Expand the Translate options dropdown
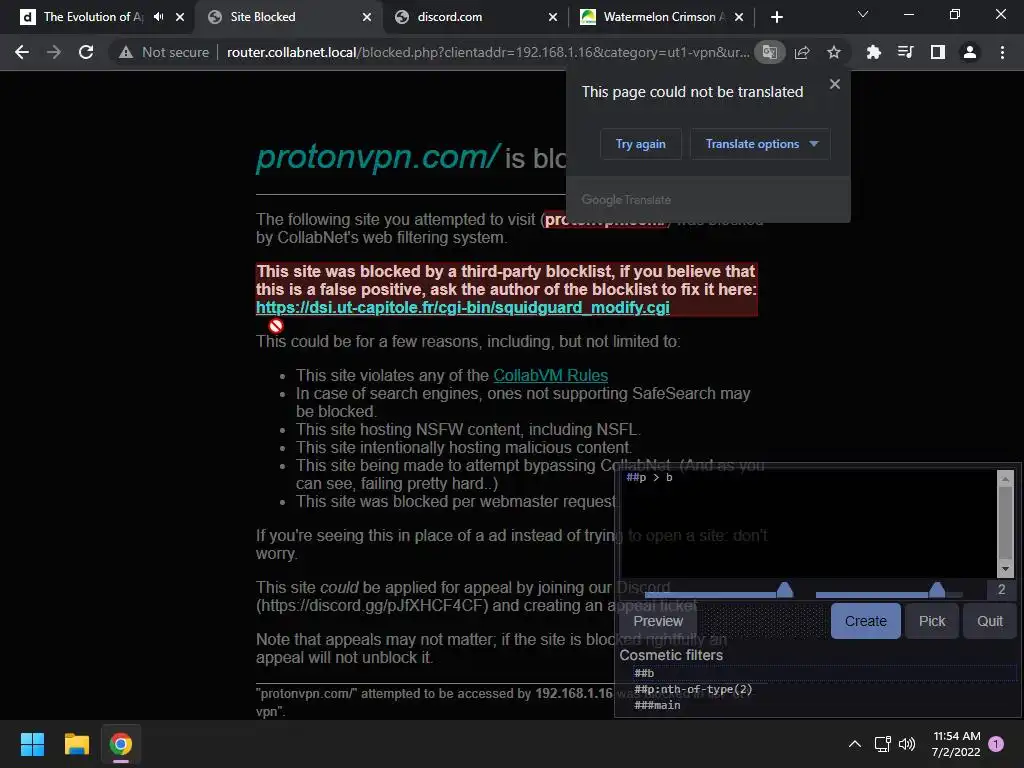 click(x=760, y=144)
